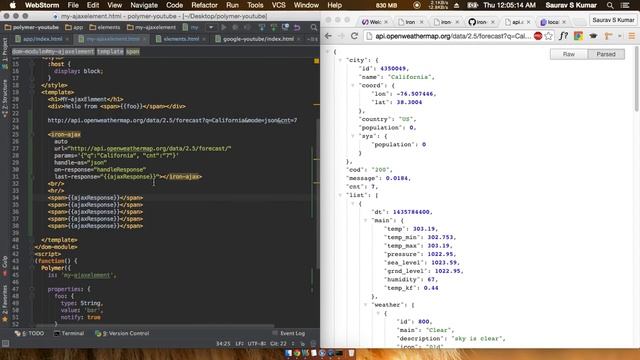Click the template breadcrumb in editor

click(x=110, y=51)
